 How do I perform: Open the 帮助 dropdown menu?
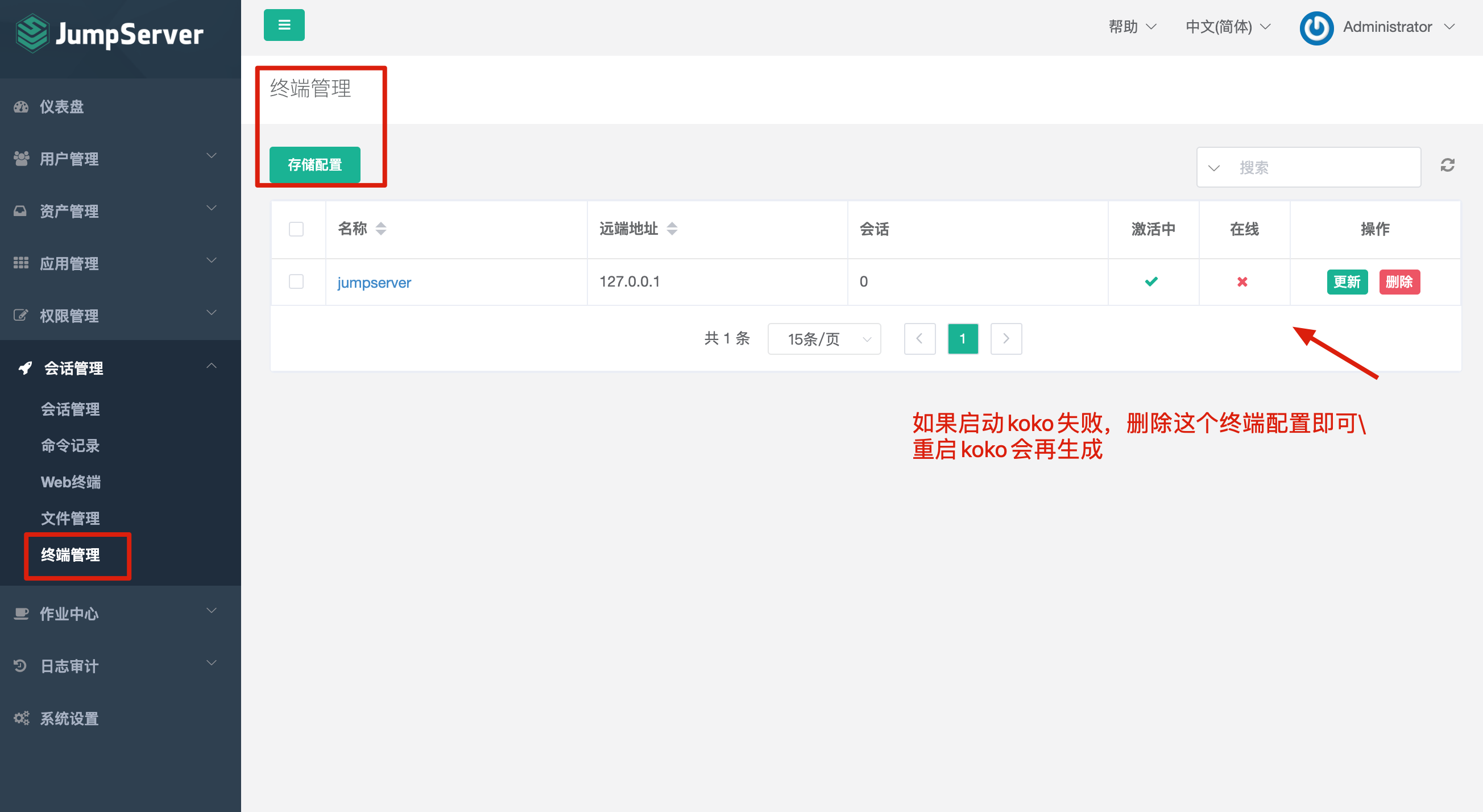pos(1132,27)
